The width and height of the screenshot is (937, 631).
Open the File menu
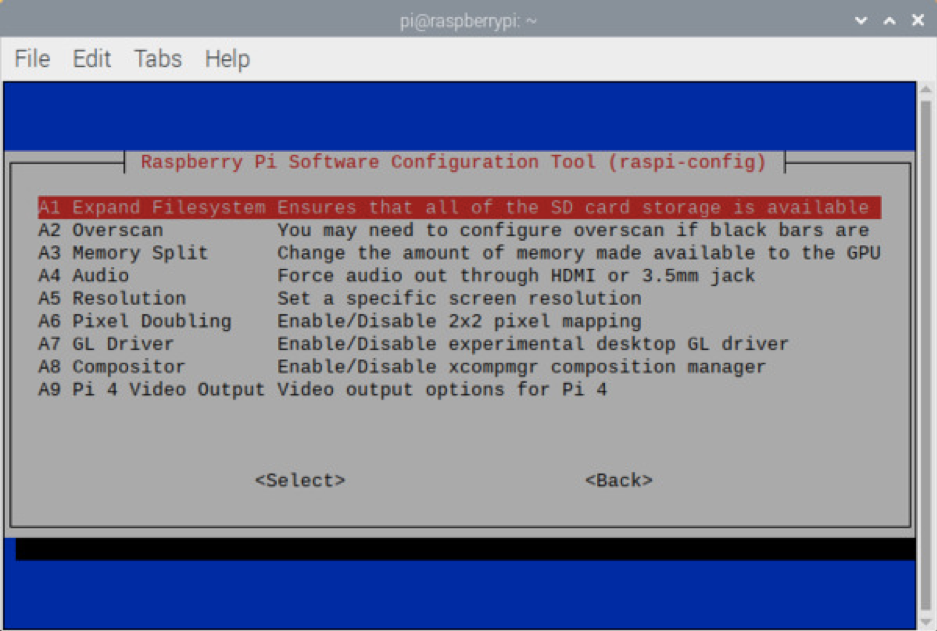[32, 59]
